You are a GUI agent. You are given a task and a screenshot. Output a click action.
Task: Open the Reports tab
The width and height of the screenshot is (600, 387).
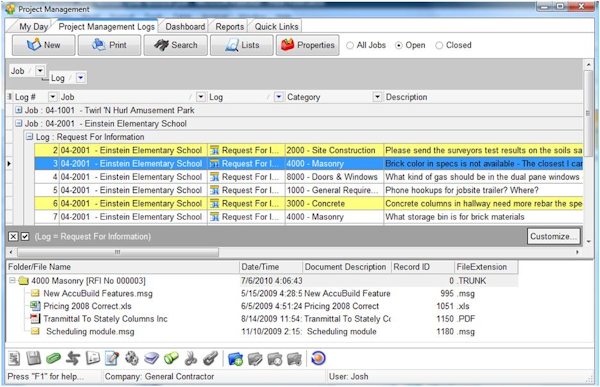coord(230,26)
